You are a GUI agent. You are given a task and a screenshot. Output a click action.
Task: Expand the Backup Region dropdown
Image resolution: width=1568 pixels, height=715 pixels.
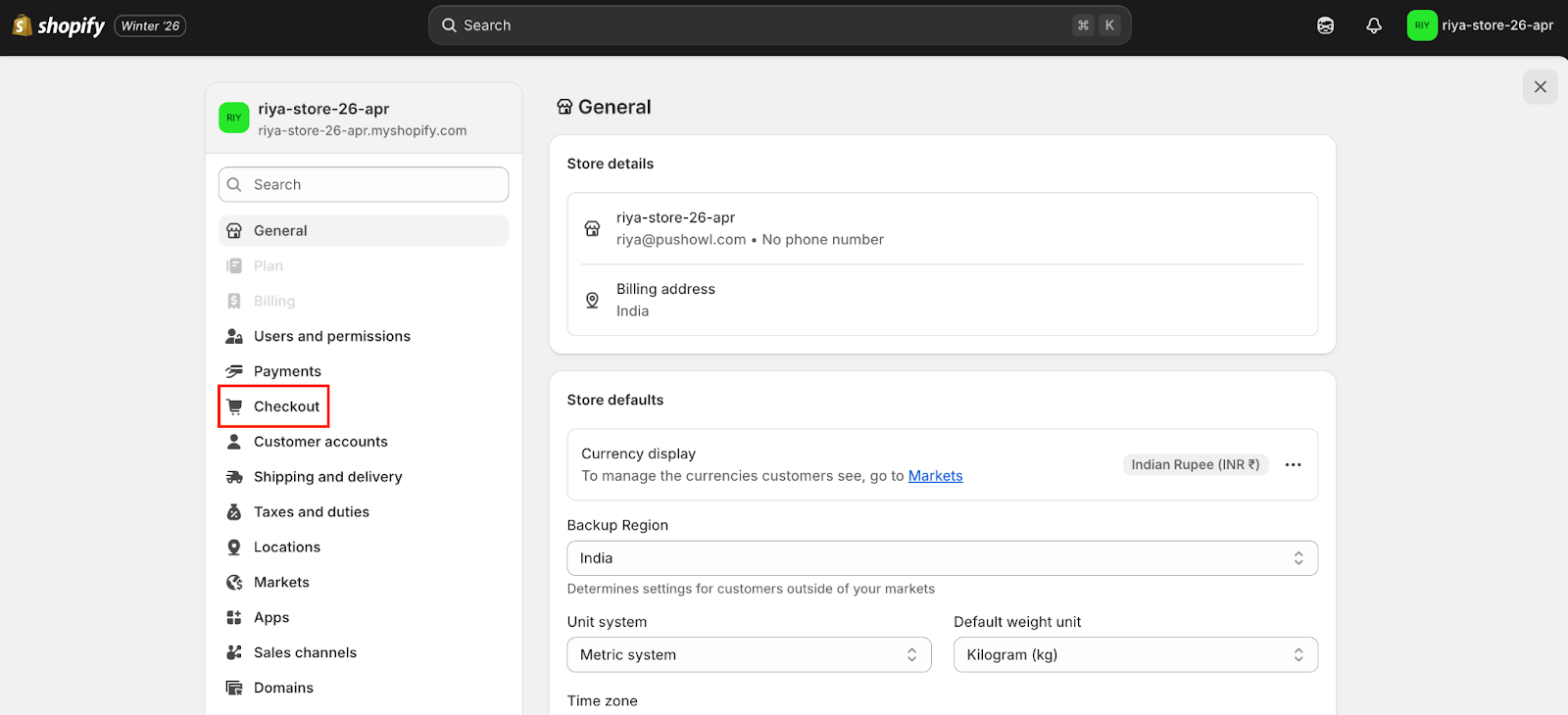(942, 558)
